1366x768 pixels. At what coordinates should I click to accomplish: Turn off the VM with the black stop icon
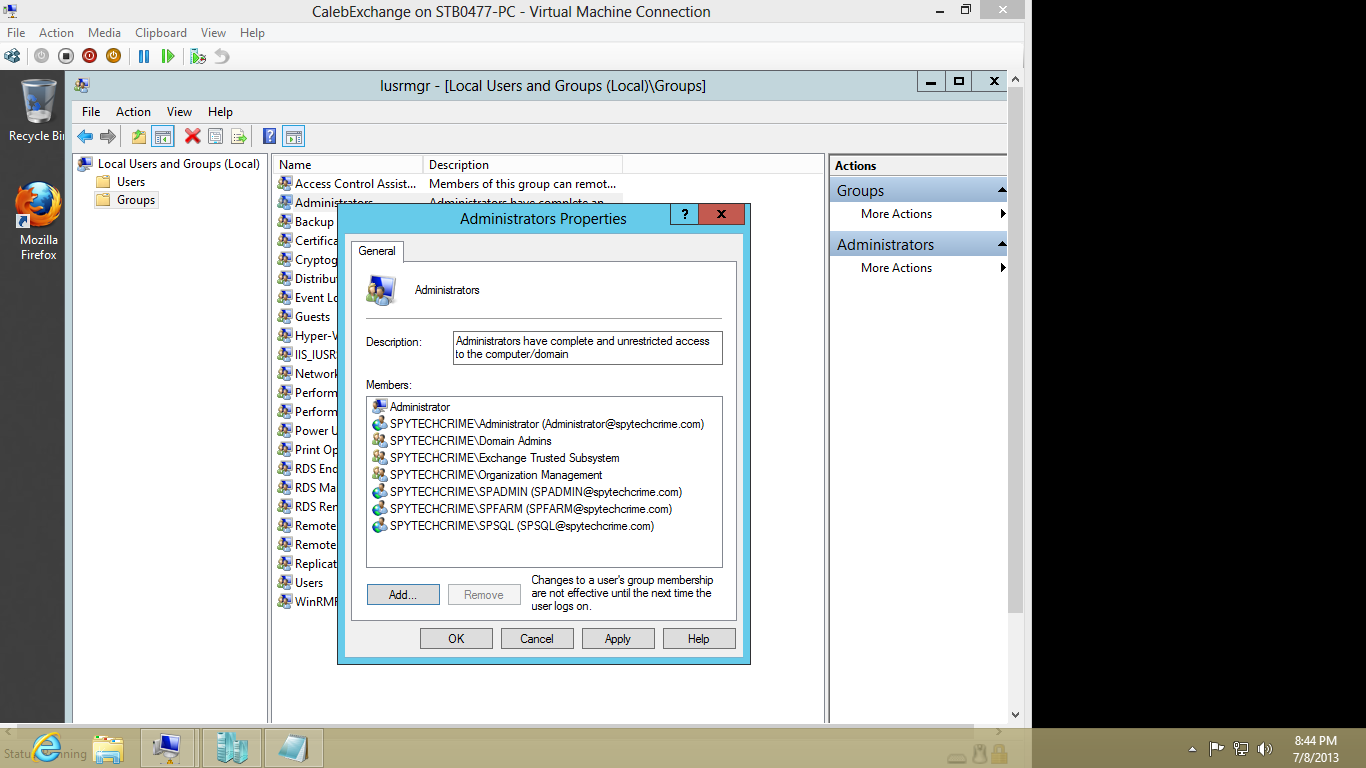pos(66,56)
